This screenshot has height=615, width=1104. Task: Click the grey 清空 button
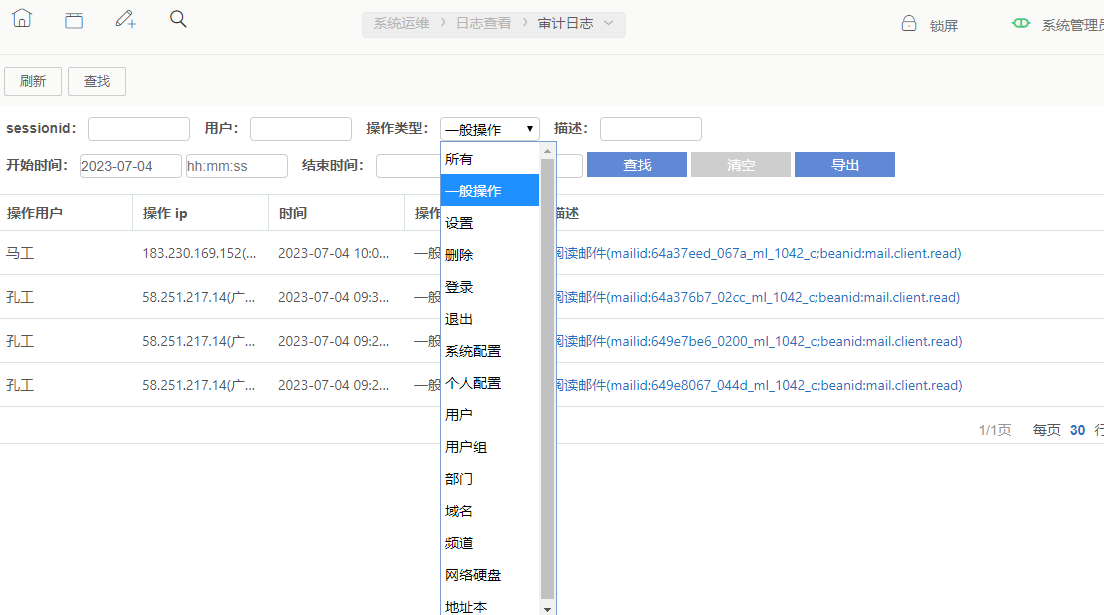[x=740, y=165]
